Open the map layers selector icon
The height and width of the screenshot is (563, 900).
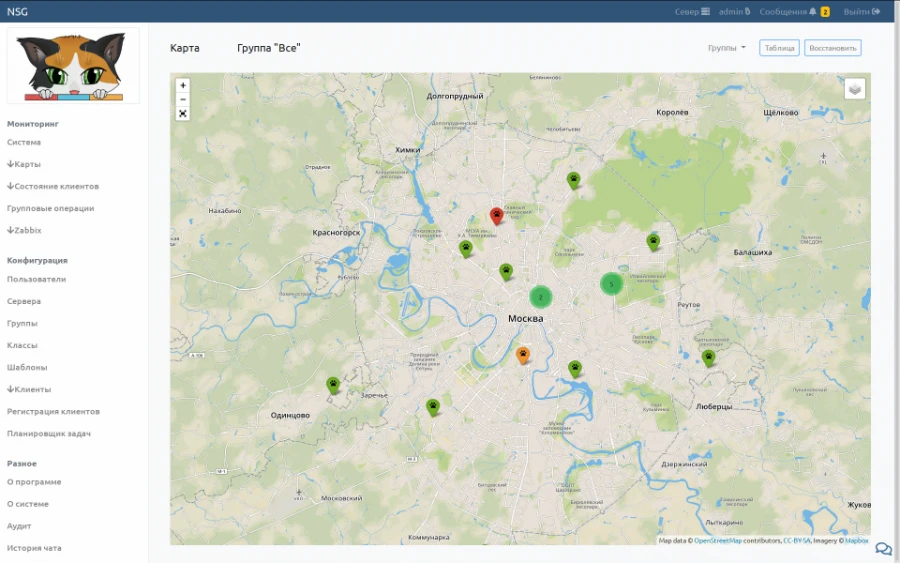pyautogui.click(x=855, y=89)
